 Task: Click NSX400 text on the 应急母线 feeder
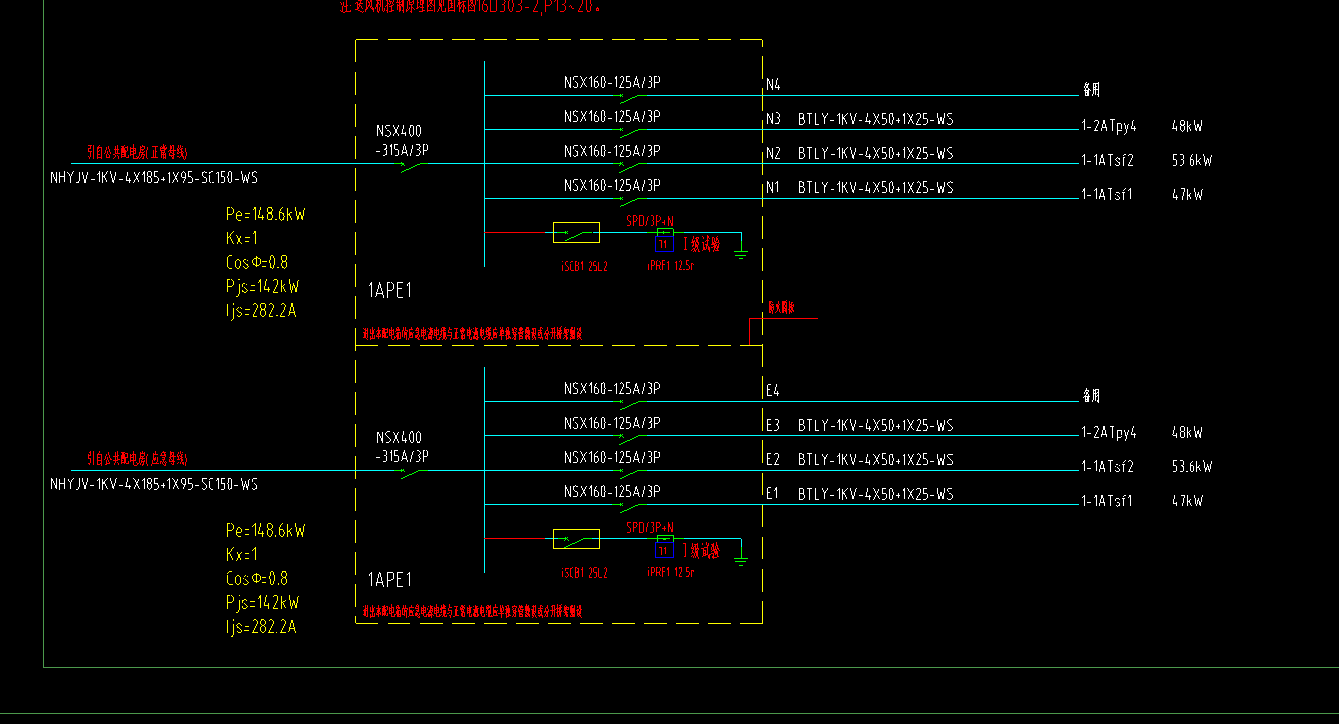click(399, 438)
